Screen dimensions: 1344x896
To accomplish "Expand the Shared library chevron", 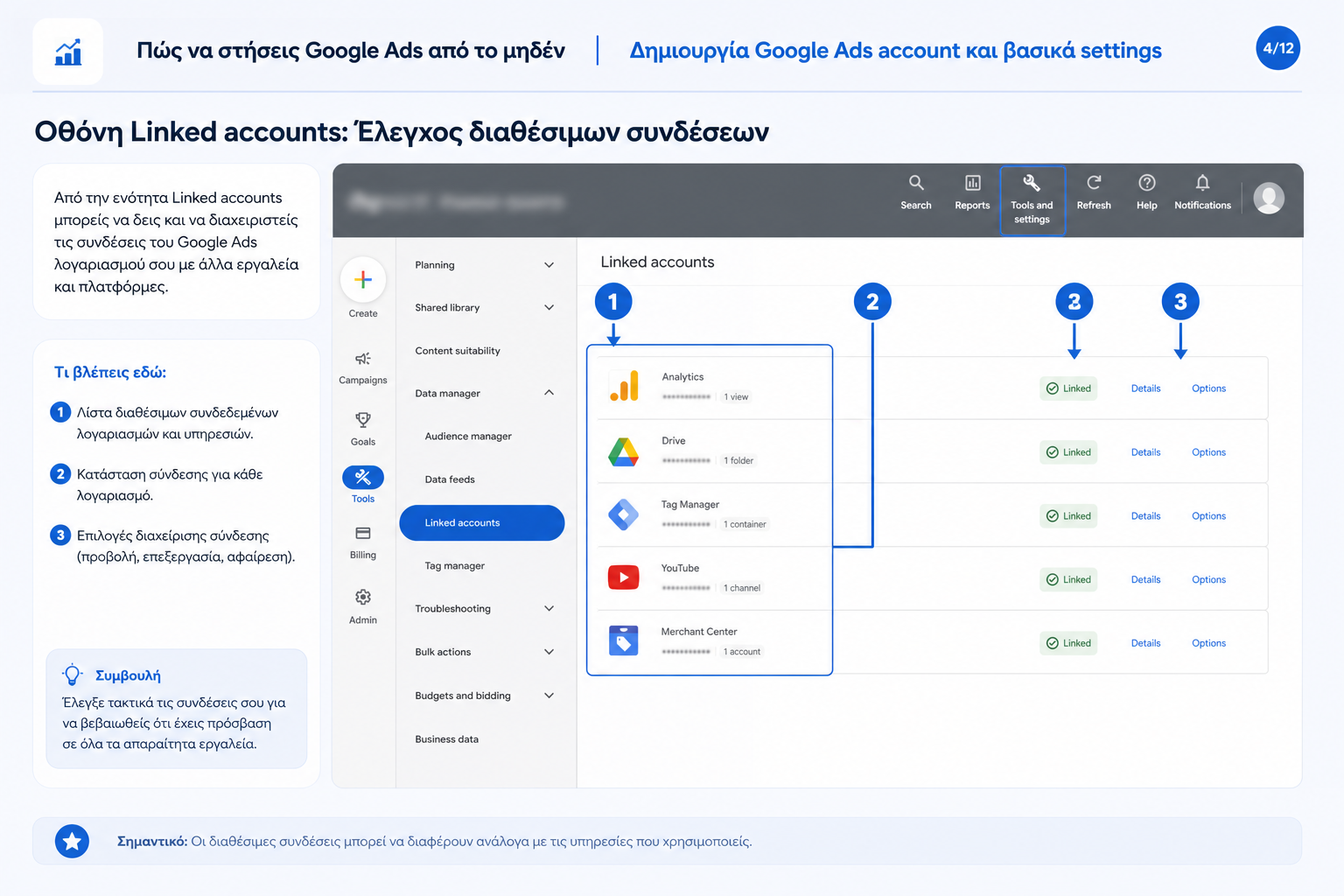I will [x=549, y=308].
